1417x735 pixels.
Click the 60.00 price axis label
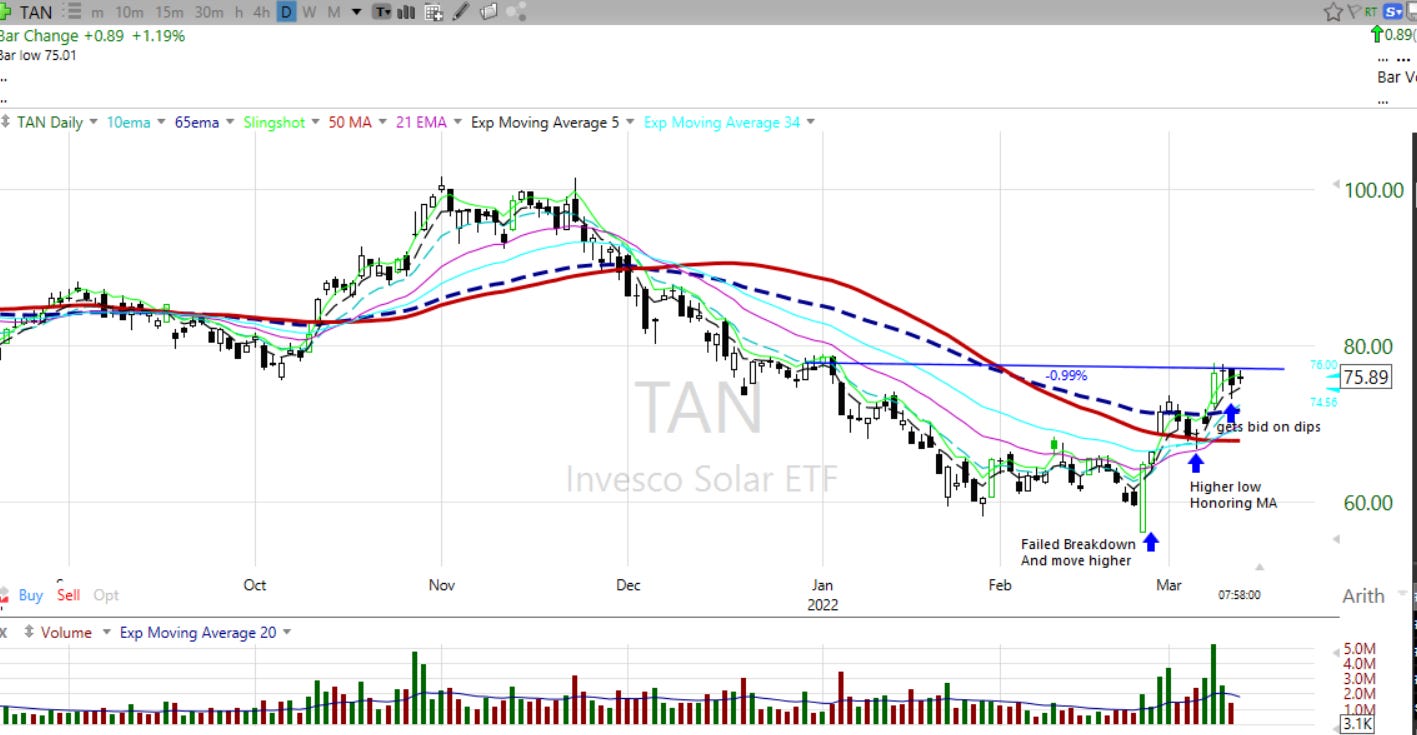[x=1367, y=502]
